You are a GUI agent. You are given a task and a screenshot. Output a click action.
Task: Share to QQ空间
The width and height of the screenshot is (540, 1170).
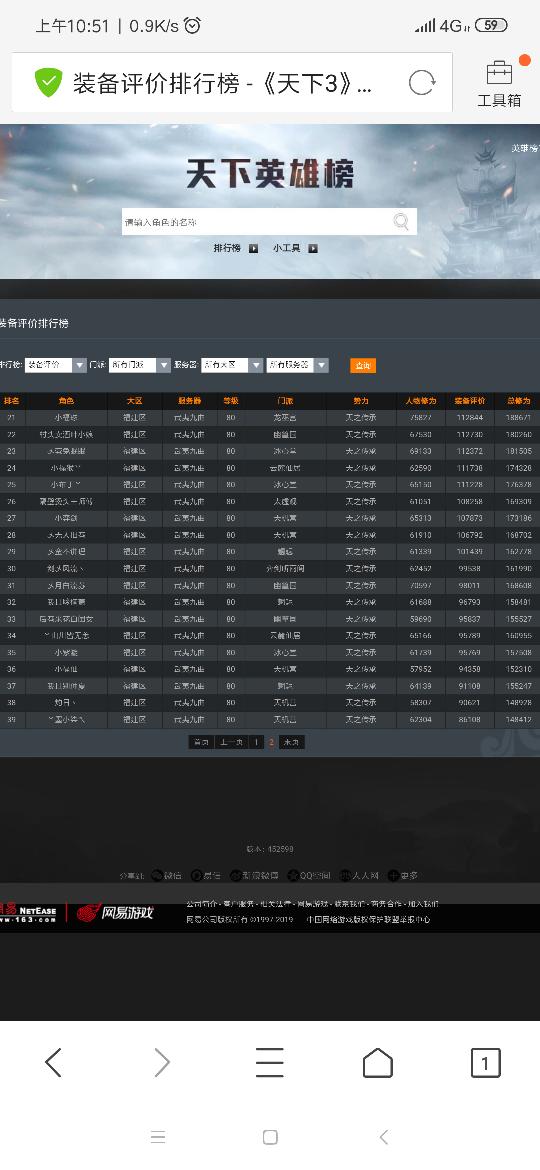coord(309,875)
